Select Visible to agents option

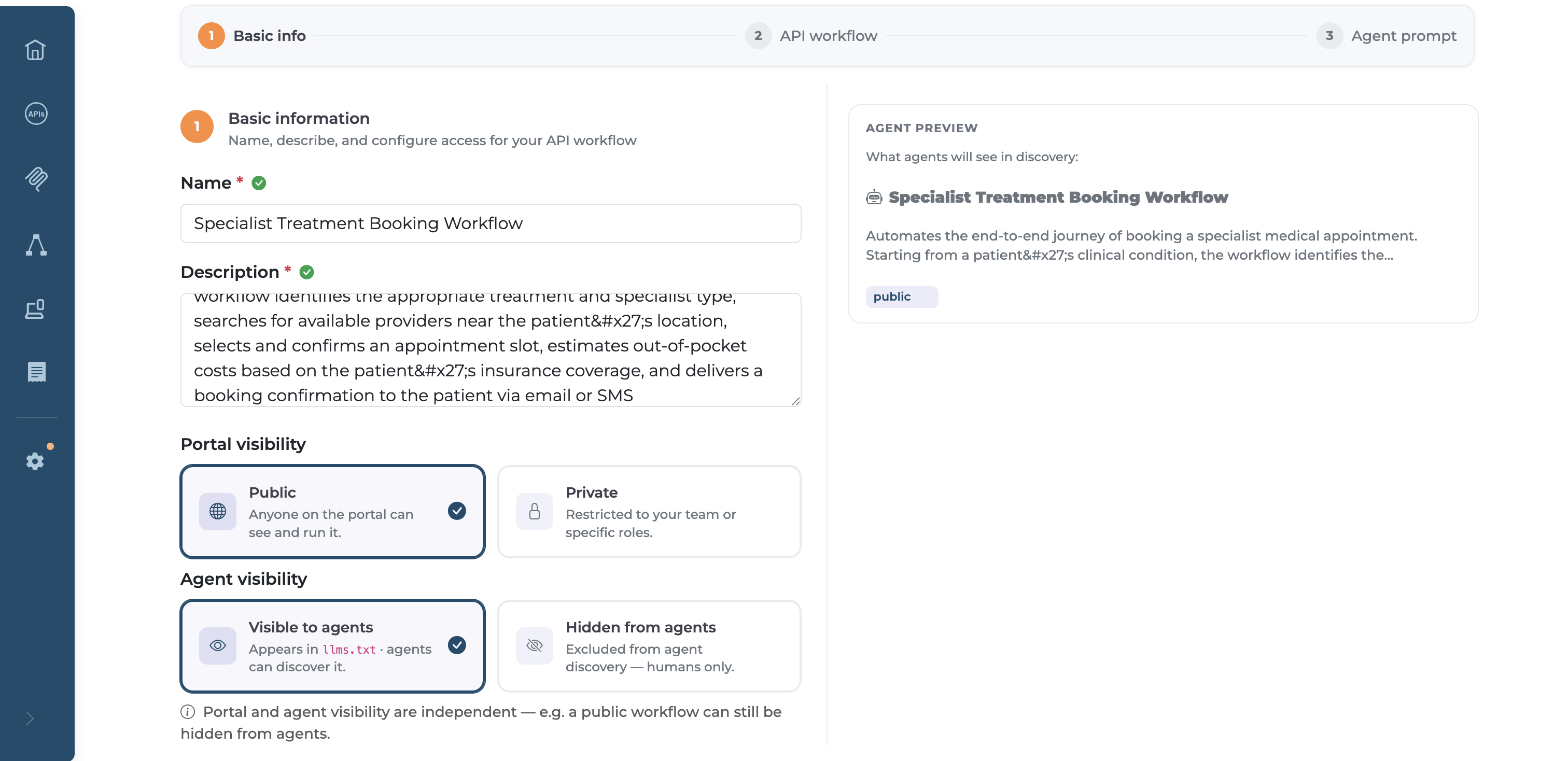point(333,646)
